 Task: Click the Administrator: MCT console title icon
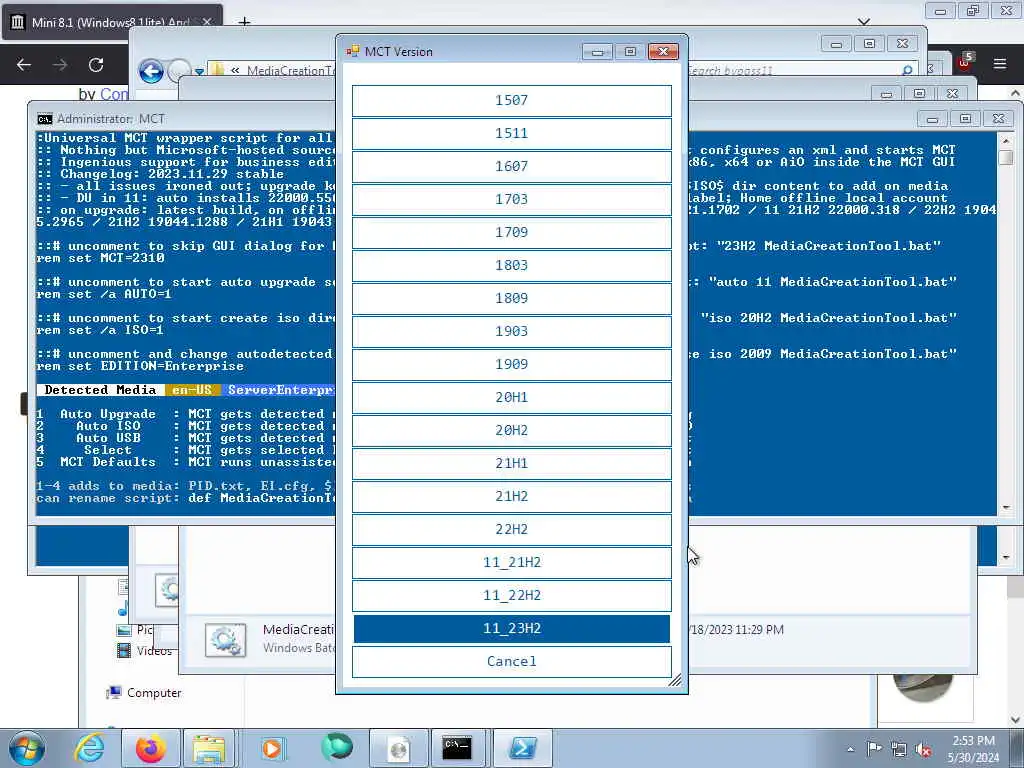pos(44,119)
